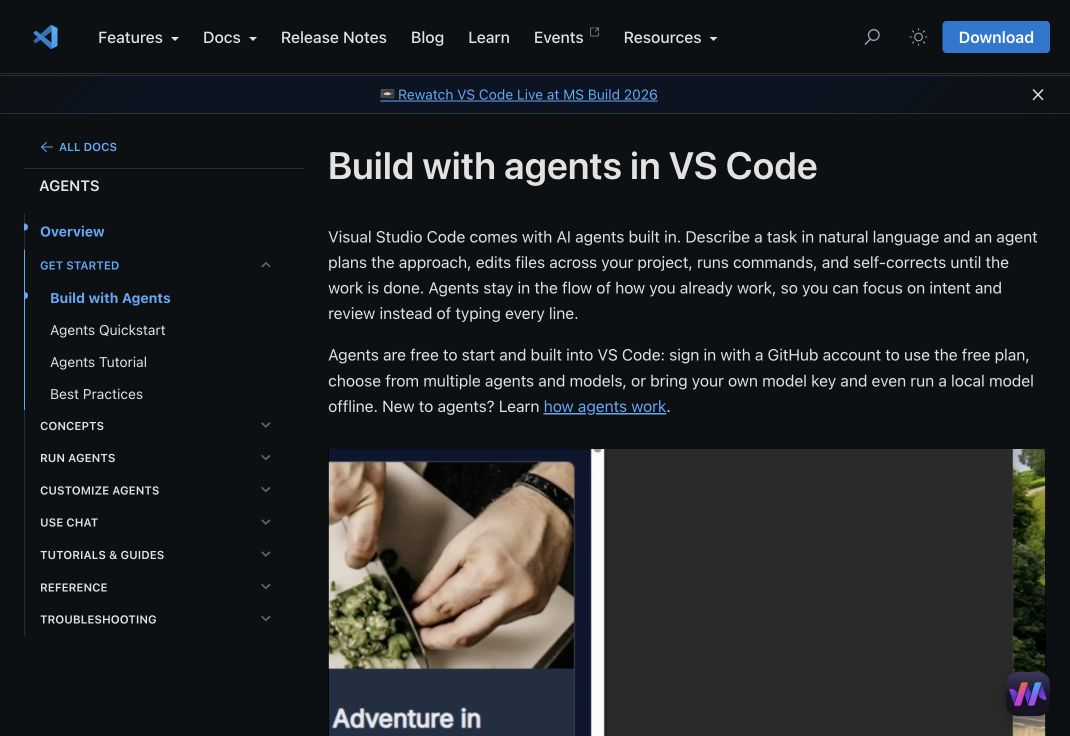
Task: Click the 'Adventure in' card heading
Action: (407, 718)
